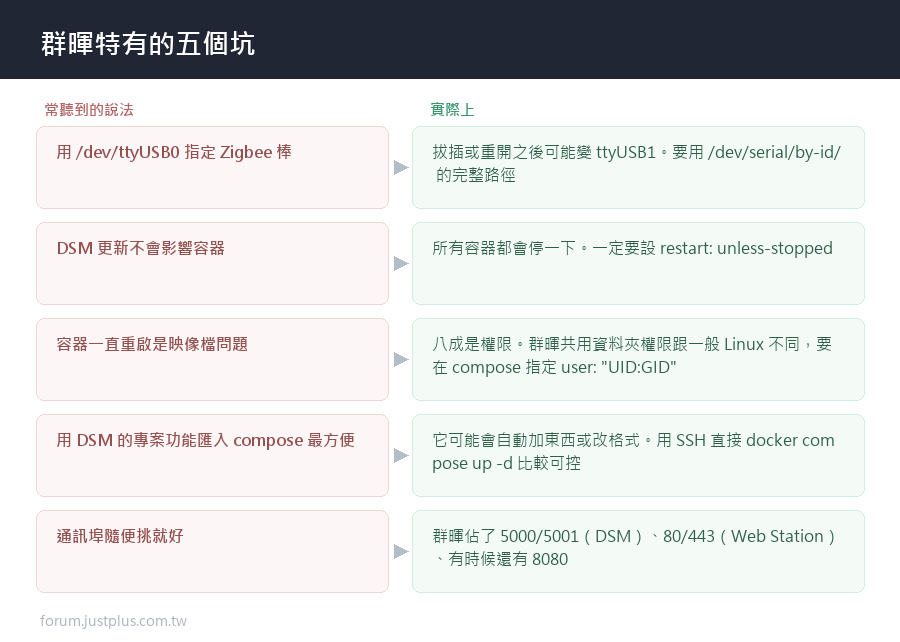The height and width of the screenshot is (642, 900).
Task: Click the title 群暉特有的五個坑
Action: pos(148,44)
